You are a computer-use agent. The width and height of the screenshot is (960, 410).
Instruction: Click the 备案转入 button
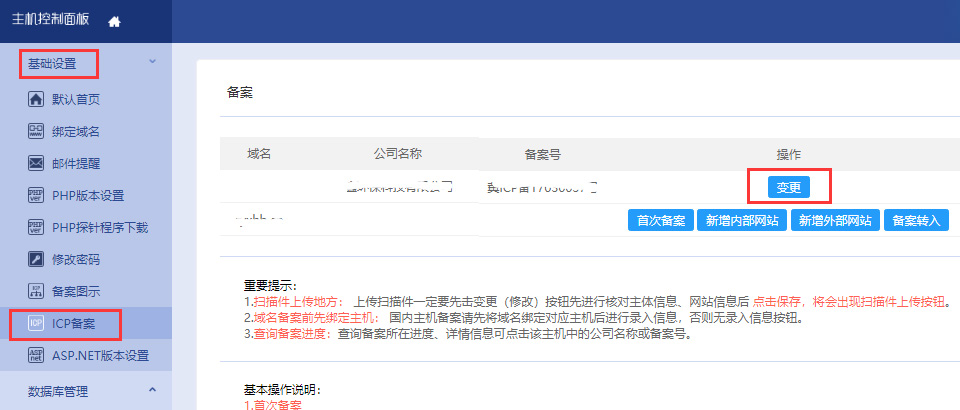pyautogui.click(x=916, y=221)
